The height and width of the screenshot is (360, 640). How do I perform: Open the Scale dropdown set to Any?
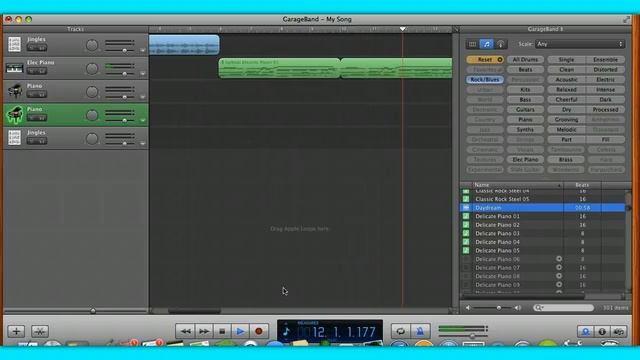580,44
